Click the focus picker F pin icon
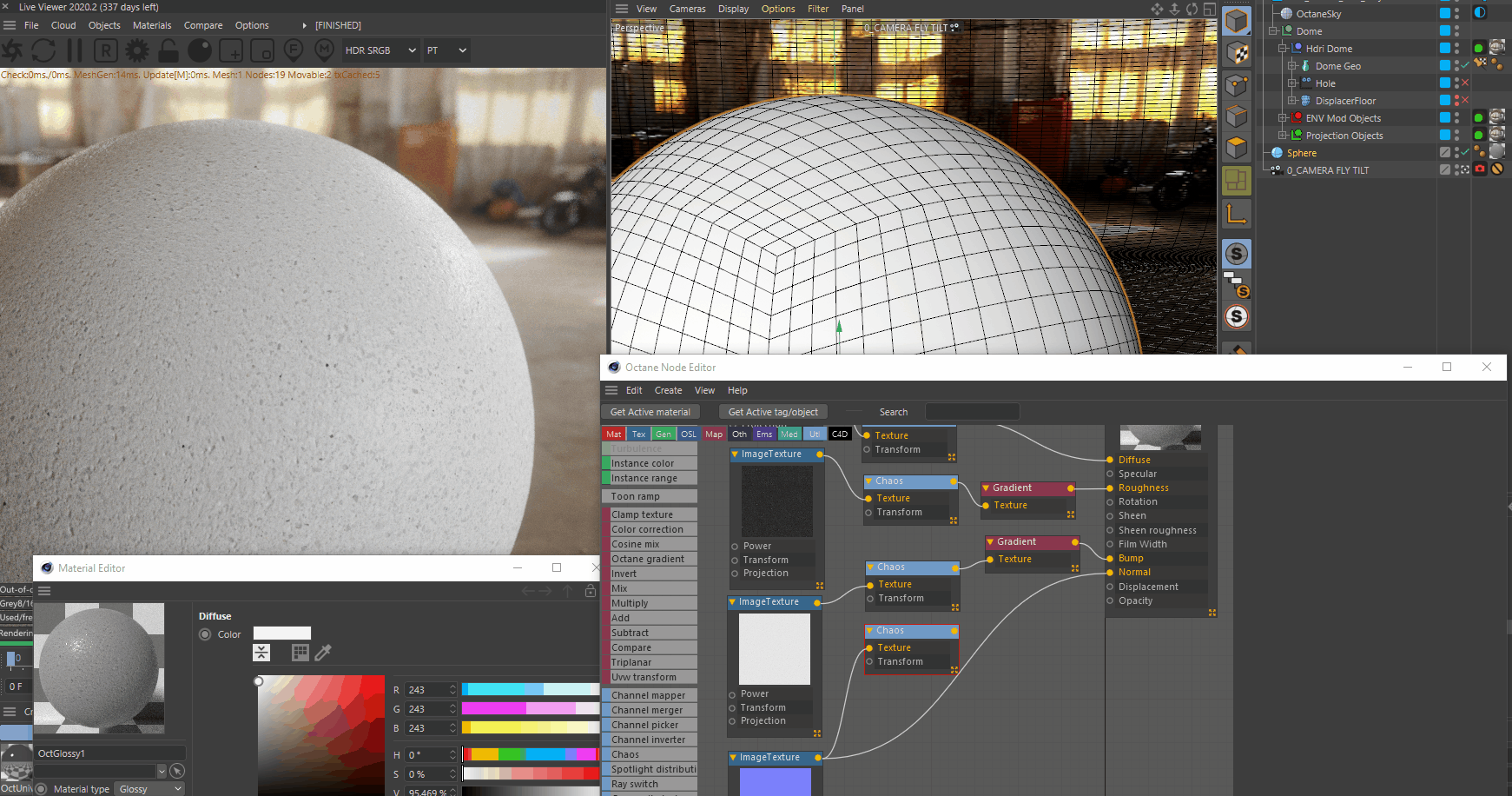1512x796 pixels. [x=294, y=50]
